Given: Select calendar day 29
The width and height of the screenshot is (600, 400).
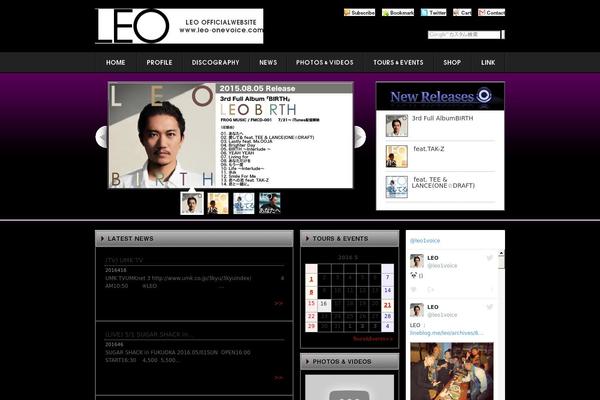Looking at the screenshot, I should (311, 326).
